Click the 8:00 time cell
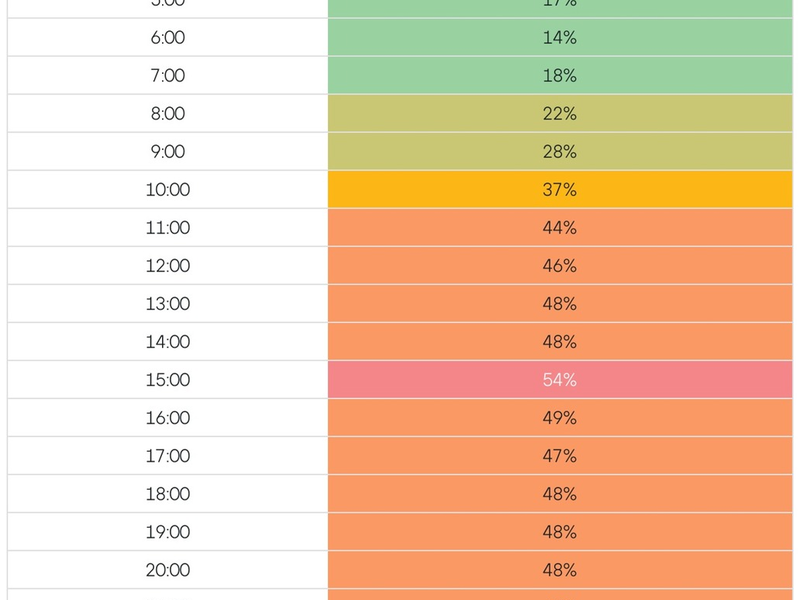800x600 pixels. click(168, 114)
